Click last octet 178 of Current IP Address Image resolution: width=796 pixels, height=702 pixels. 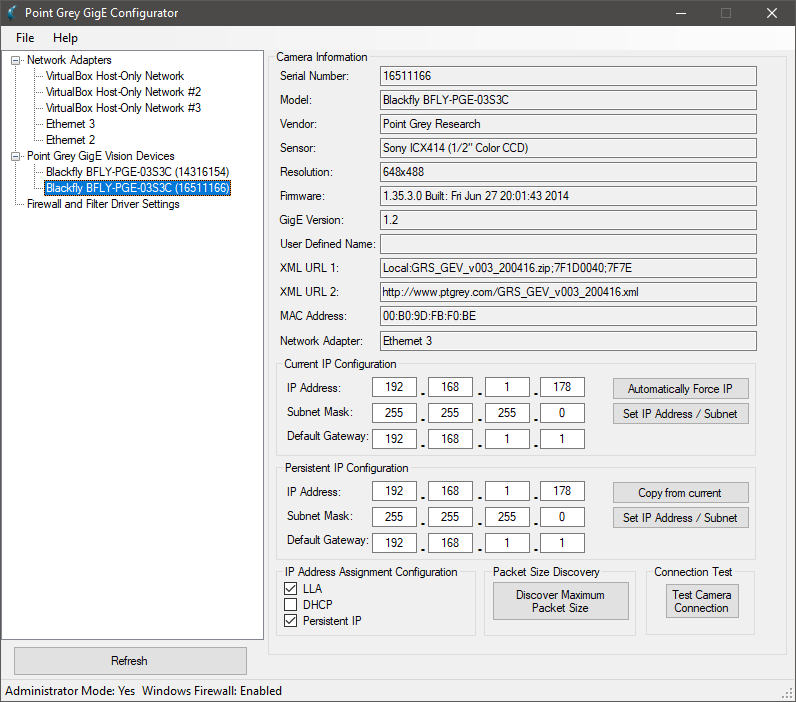(562, 387)
